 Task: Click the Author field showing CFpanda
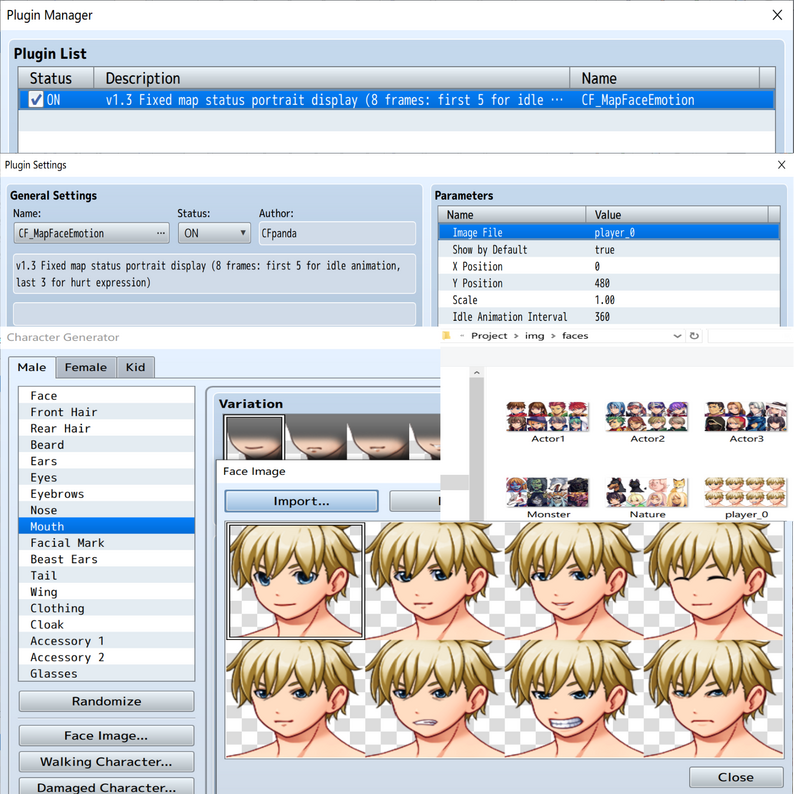coord(337,233)
